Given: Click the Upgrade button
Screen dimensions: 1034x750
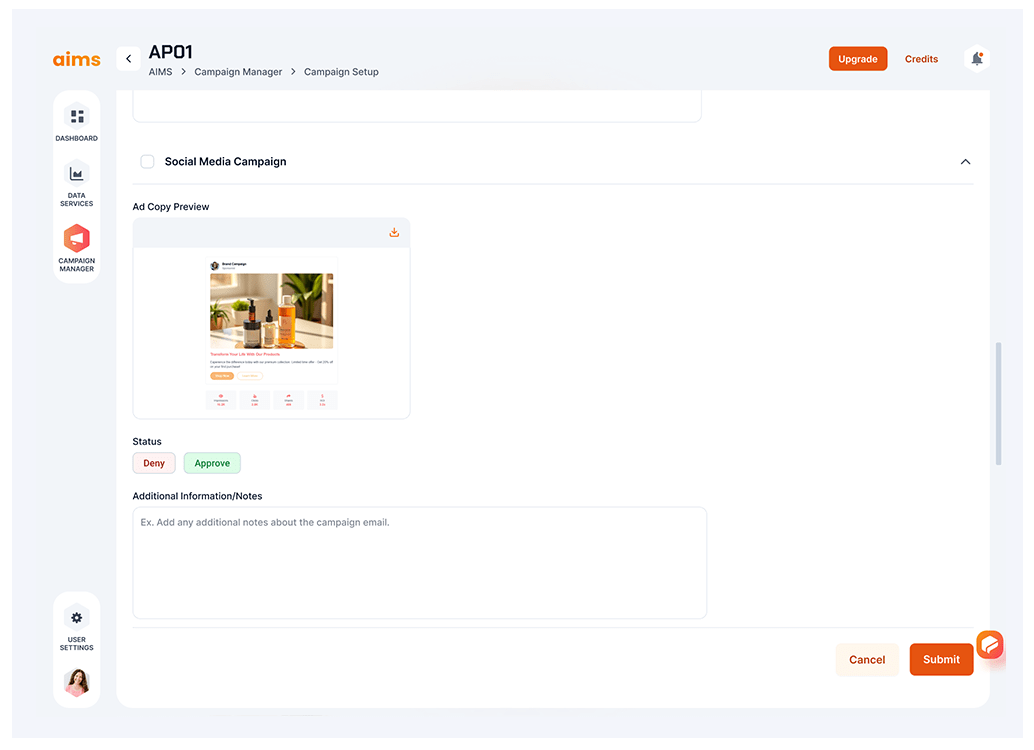Looking at the screenshot, I should pos(857,59).
